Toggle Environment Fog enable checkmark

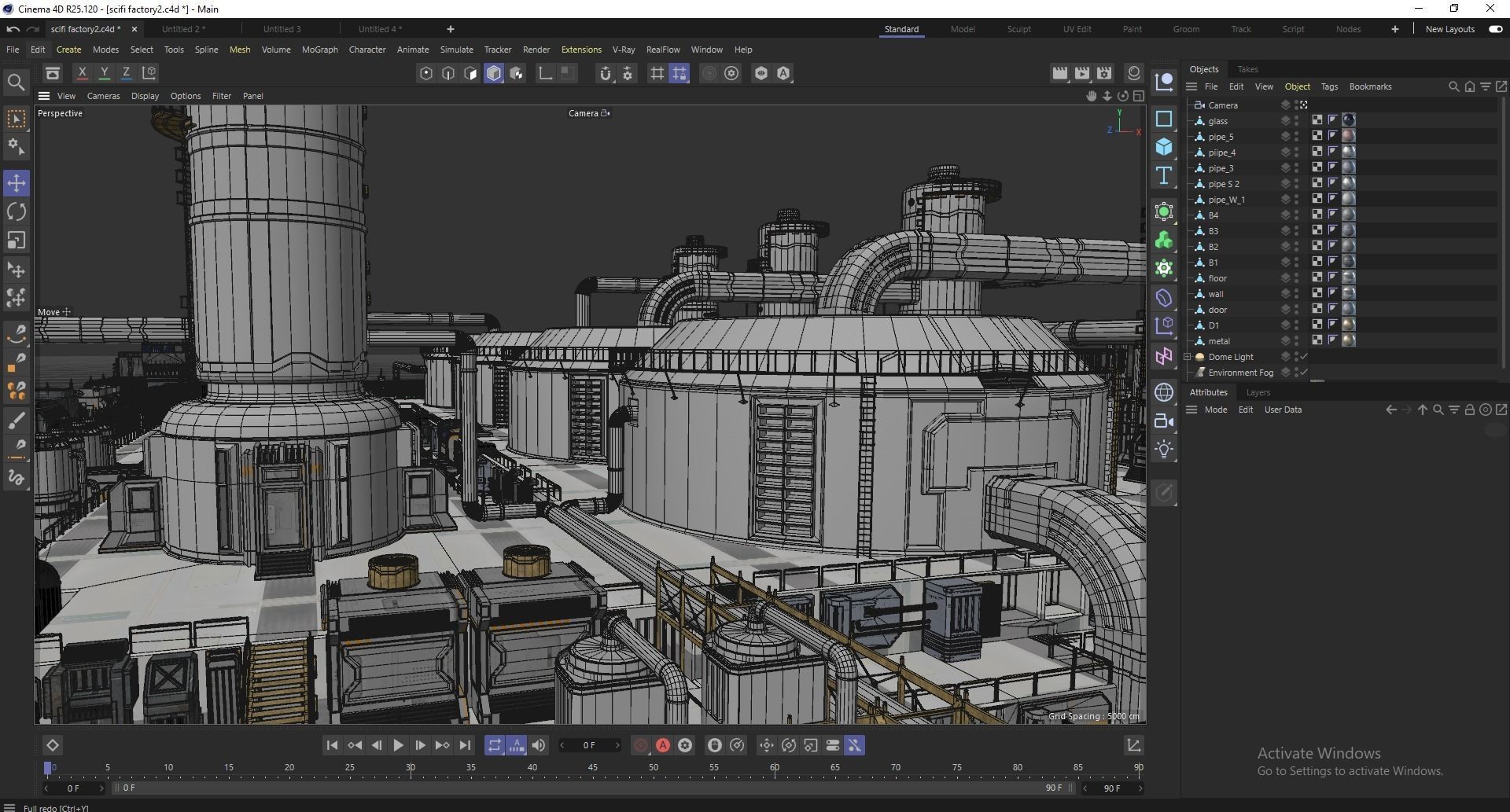(x=1303, y=373)
